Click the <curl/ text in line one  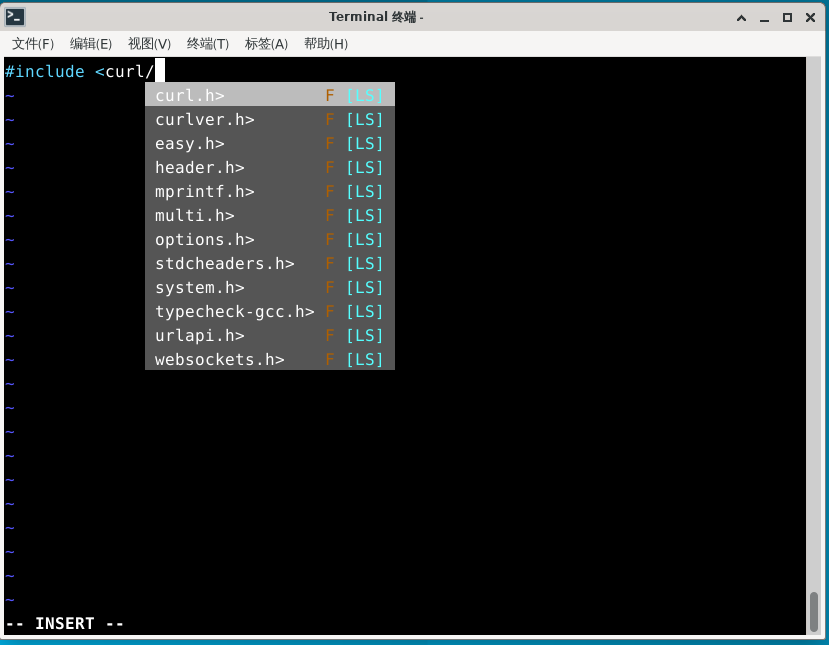tap(125, 71)
